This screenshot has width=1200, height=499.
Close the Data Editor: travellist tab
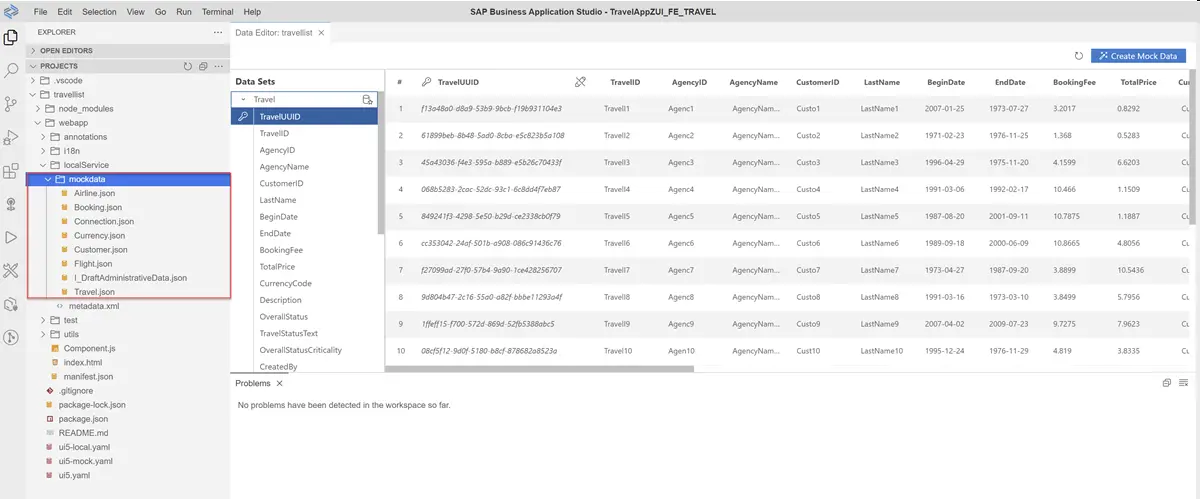coord(321,32)
